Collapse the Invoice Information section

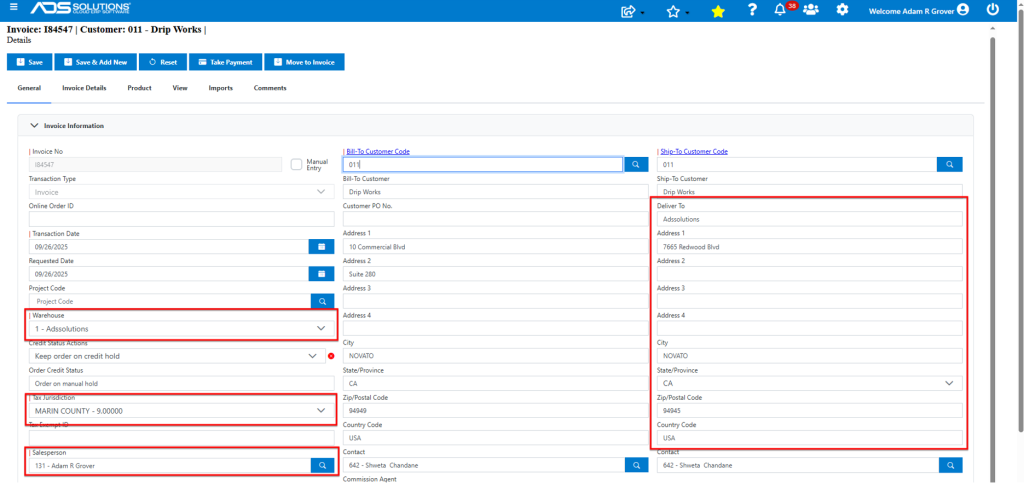35,125
